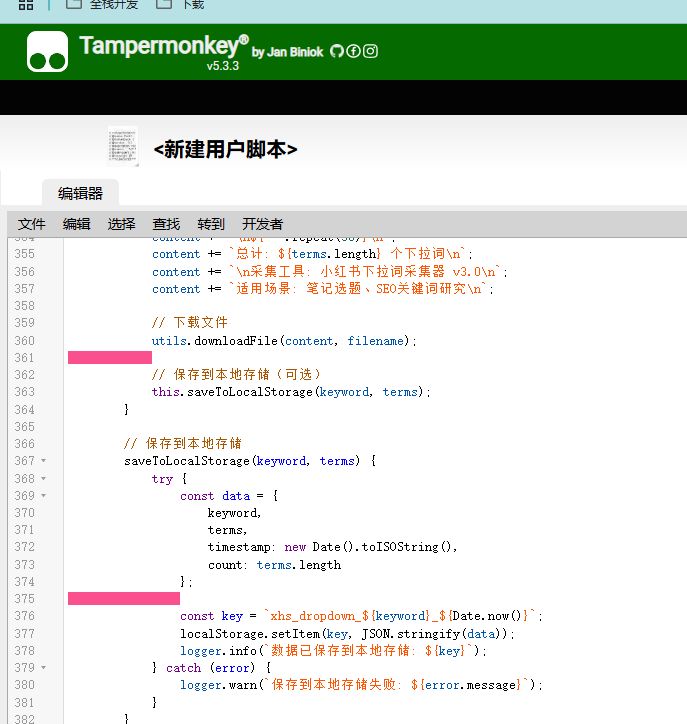Click the pink lint highlight on line 375

[123, 599]
